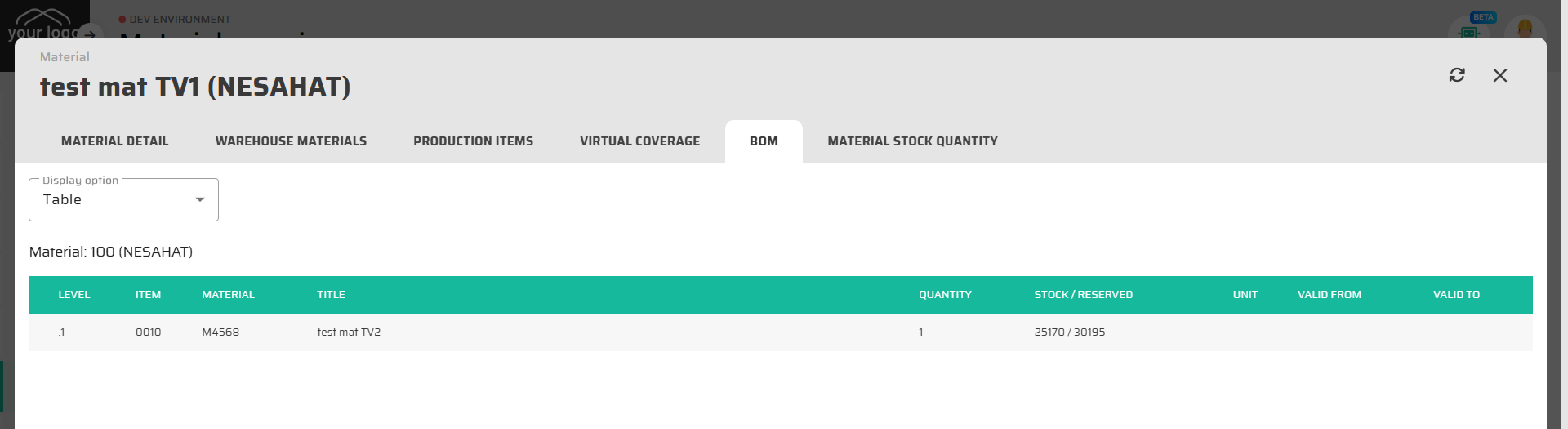Image resolution: width=1568 pixels, height=429 pixels.
Task: Expand sidebar using arrow beside logo
Action: tap(90, 34)
